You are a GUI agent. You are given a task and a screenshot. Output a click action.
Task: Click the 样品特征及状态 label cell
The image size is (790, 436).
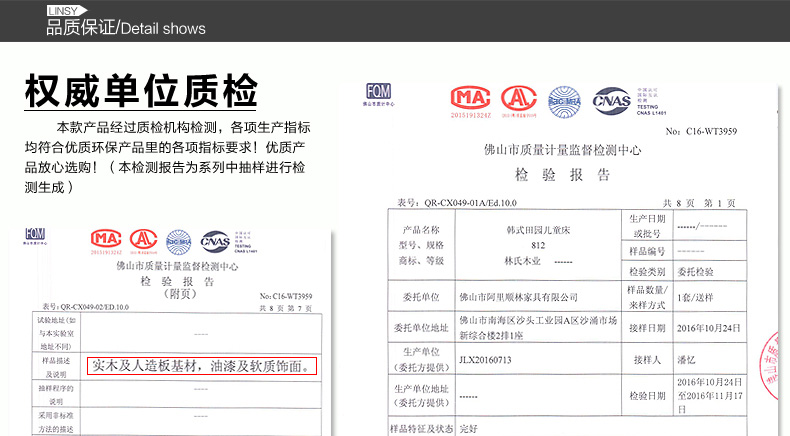tap(421, 429)
